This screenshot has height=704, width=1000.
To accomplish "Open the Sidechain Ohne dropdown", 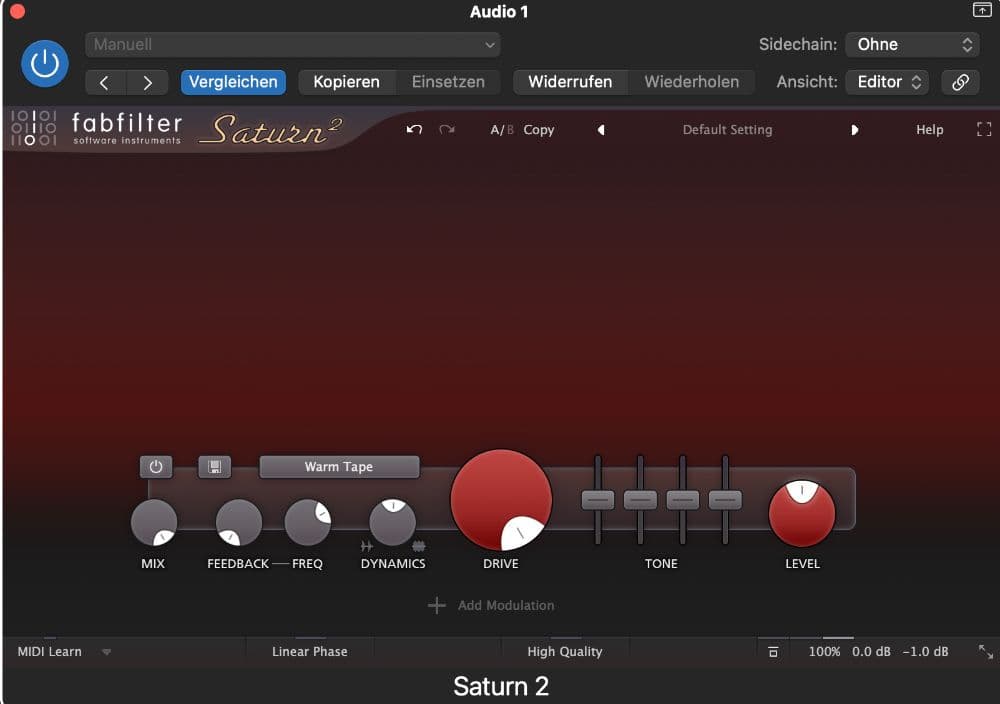I will [913, 45].
